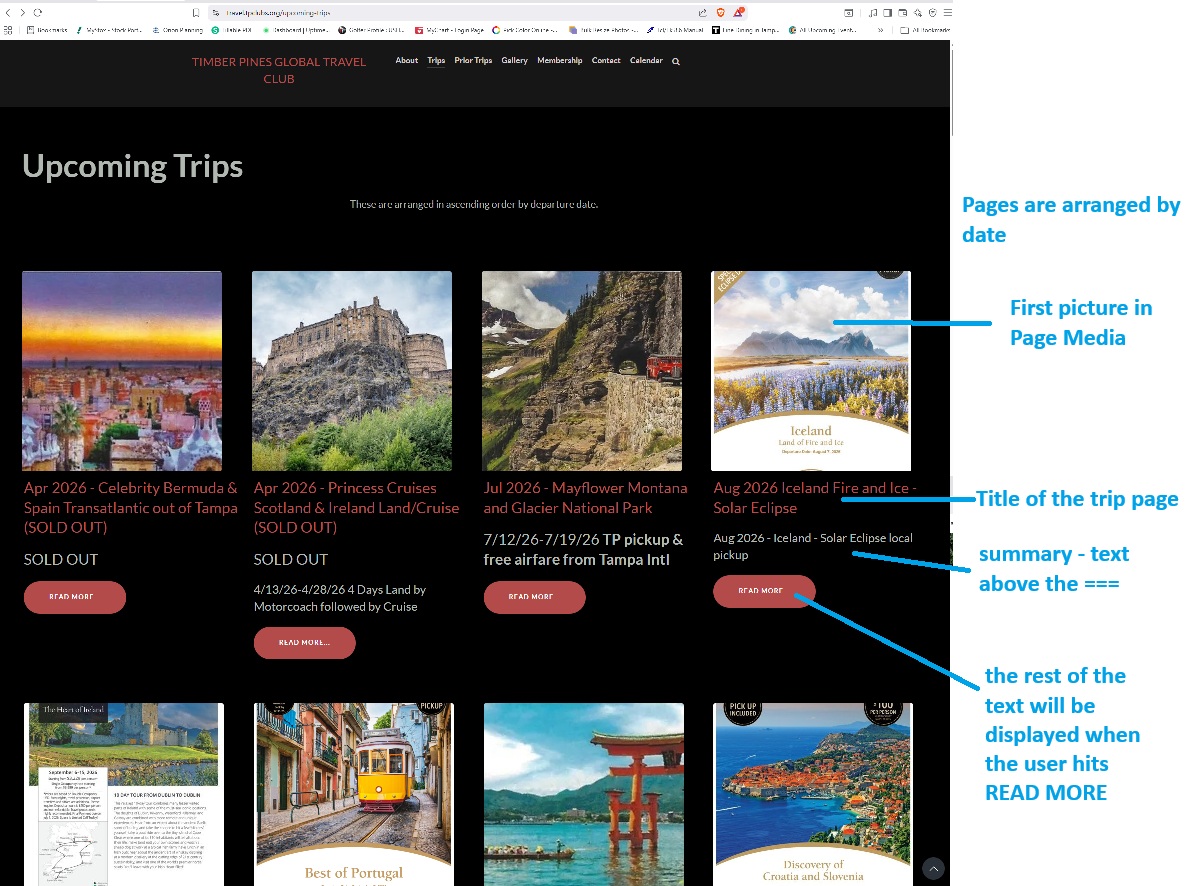The image size is (1188, 886).
Task: Go to the Membership page
Action: [x=559, y=61]
